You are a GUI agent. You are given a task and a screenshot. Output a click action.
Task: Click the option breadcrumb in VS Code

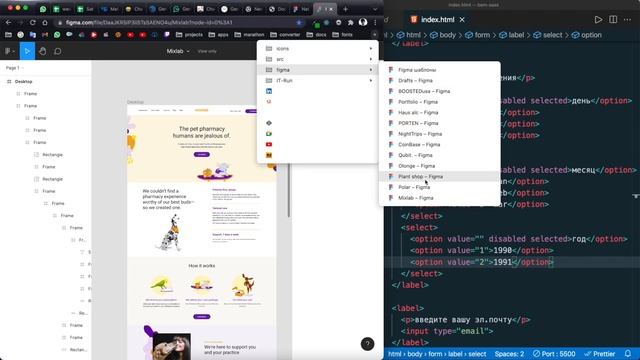tap(587, 35)
